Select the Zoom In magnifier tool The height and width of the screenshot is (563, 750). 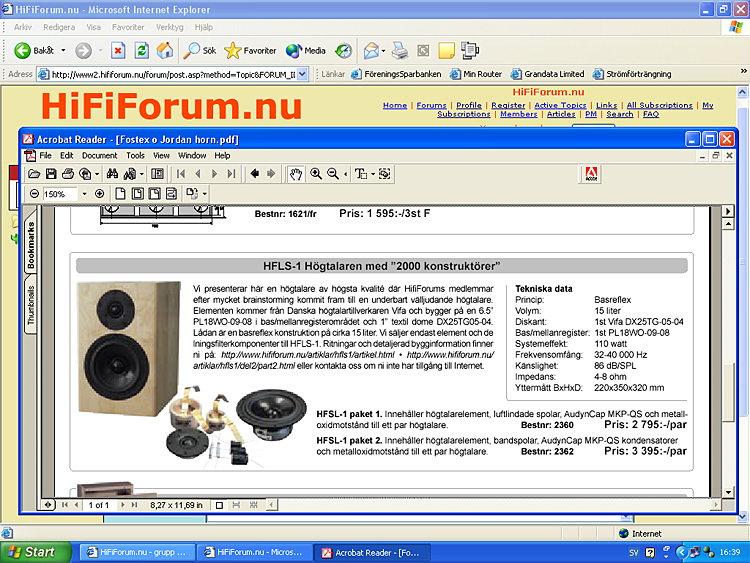click(x=316, y=174)
